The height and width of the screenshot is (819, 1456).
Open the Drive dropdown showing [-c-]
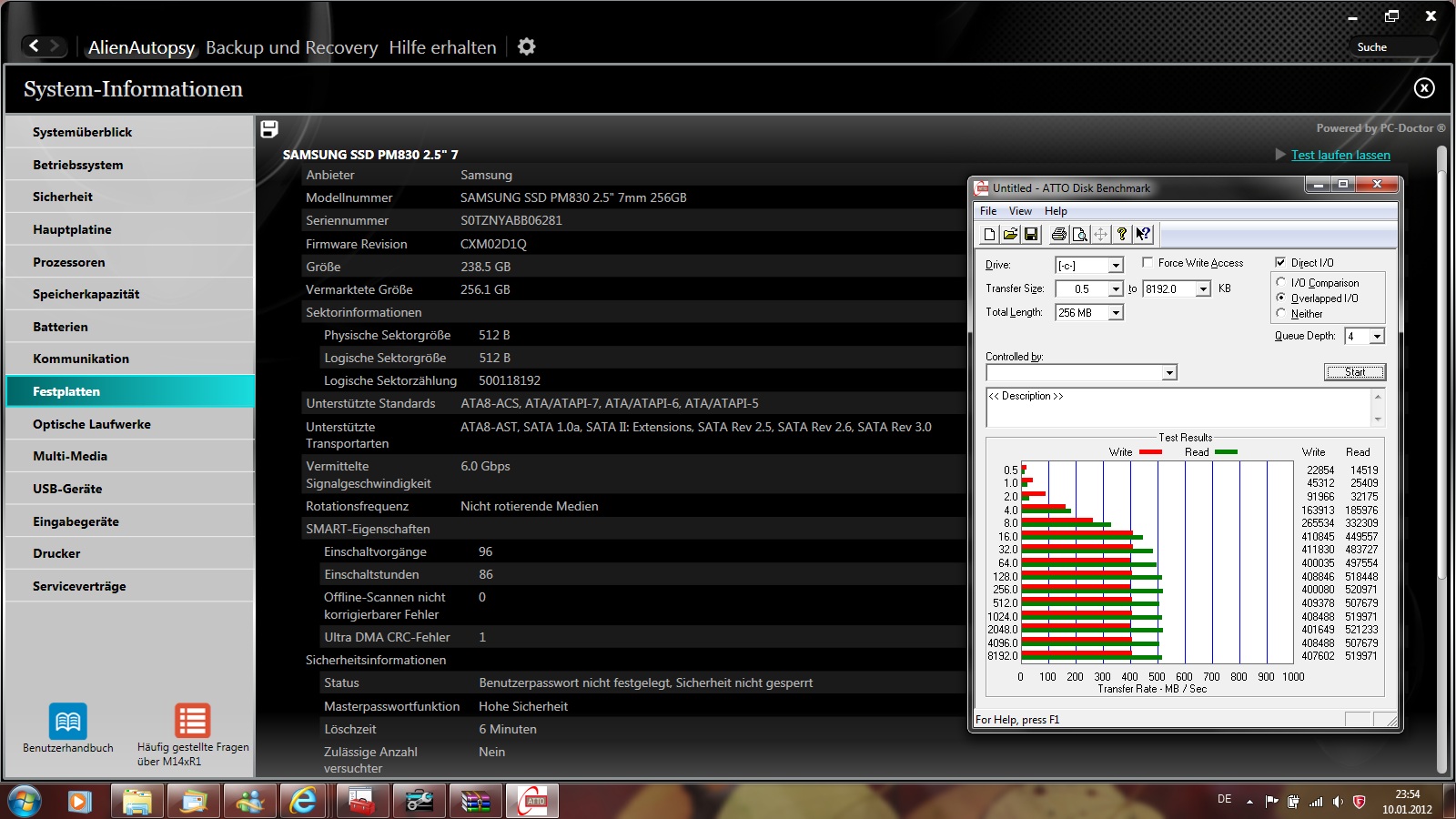click(1116, 265)
